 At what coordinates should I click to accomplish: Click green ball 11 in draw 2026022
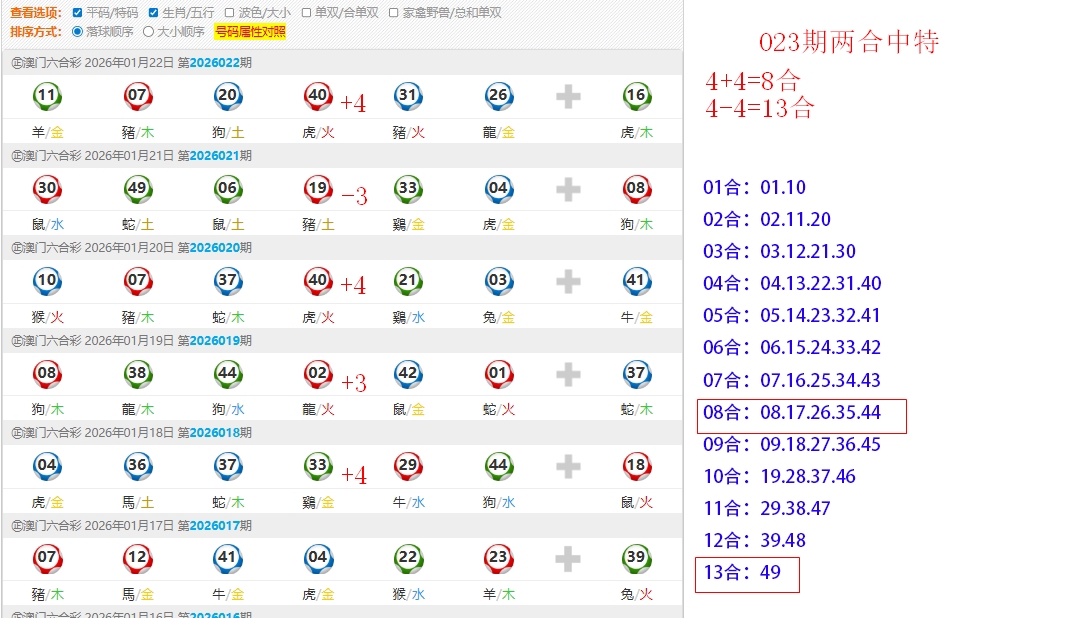point(47,96)
